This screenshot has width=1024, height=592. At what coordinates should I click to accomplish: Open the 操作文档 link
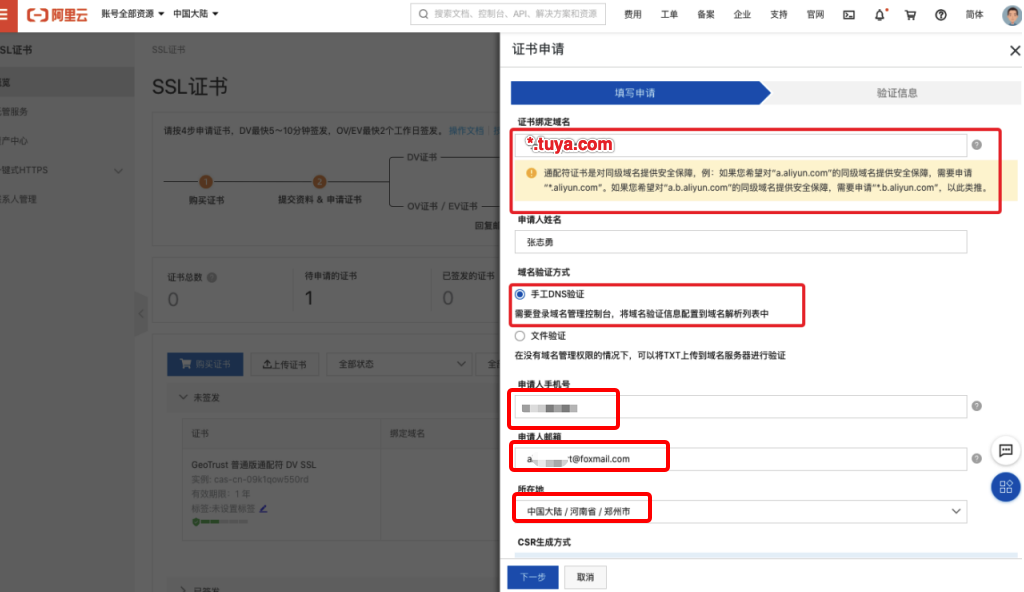pos(466,131)
